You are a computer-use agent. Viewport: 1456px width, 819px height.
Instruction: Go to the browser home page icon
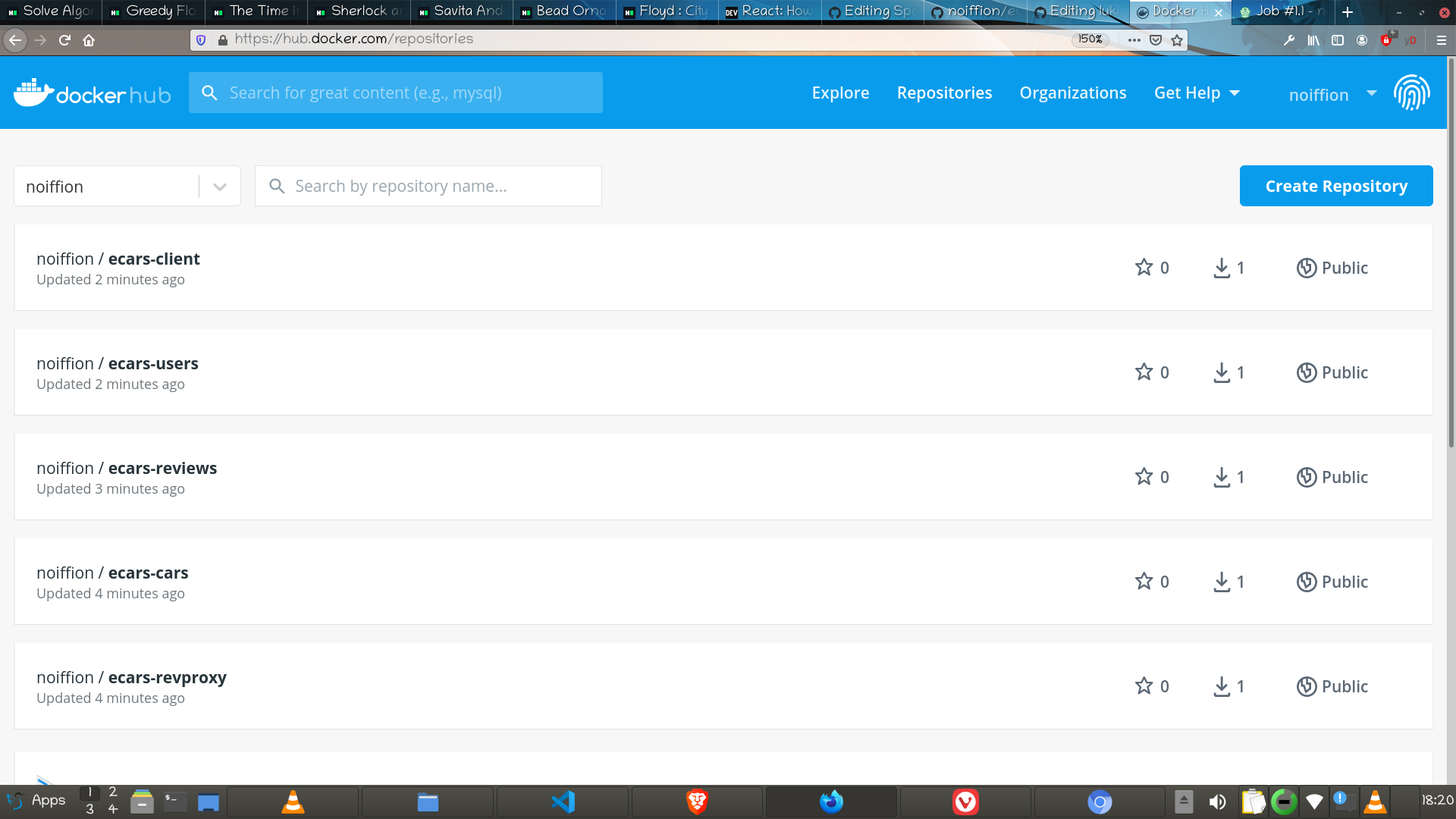[89, 40]
